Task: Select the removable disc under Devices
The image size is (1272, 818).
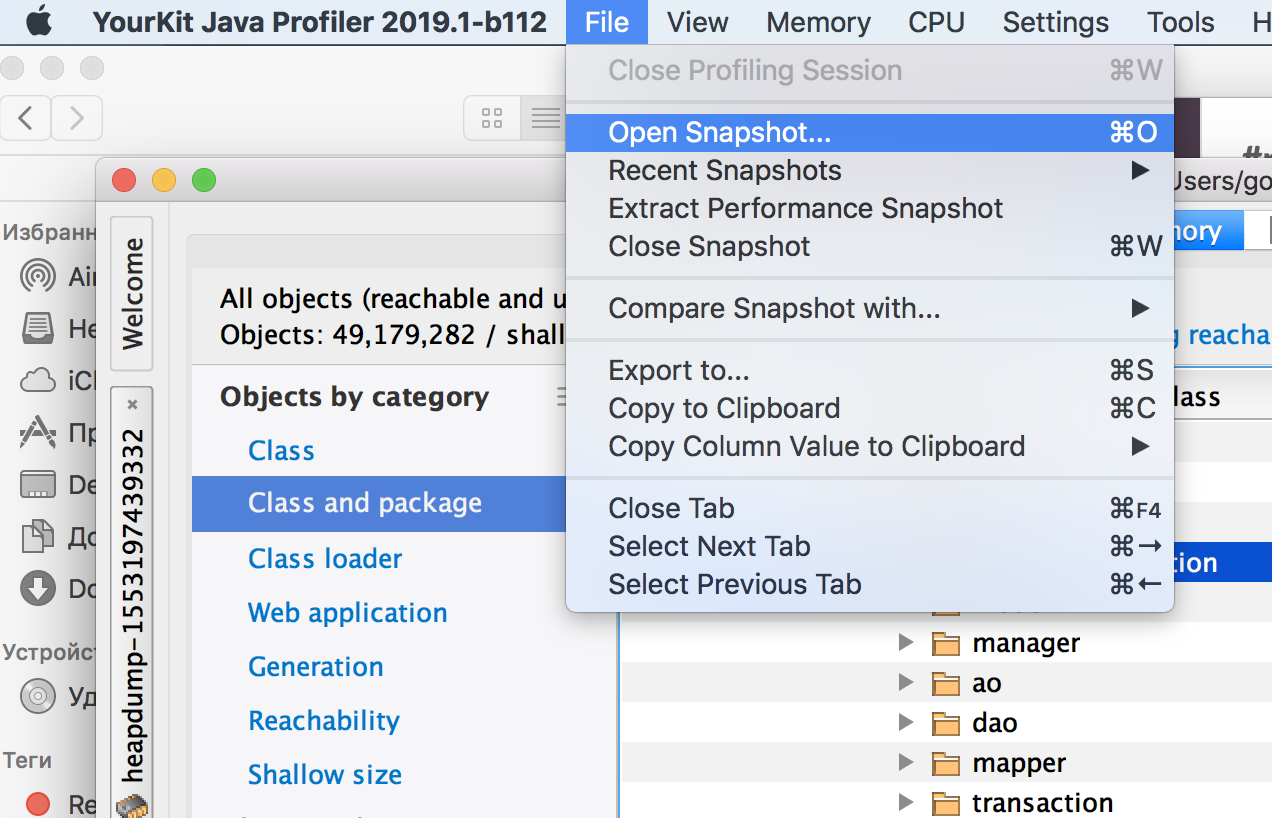Action: [36, 697]
